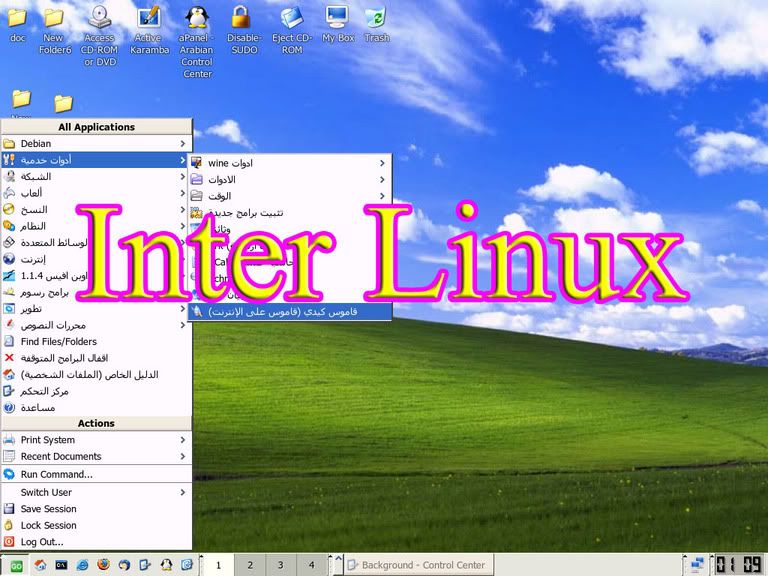
Task: Click Save Session entry
Action: (x=96, y=509)
